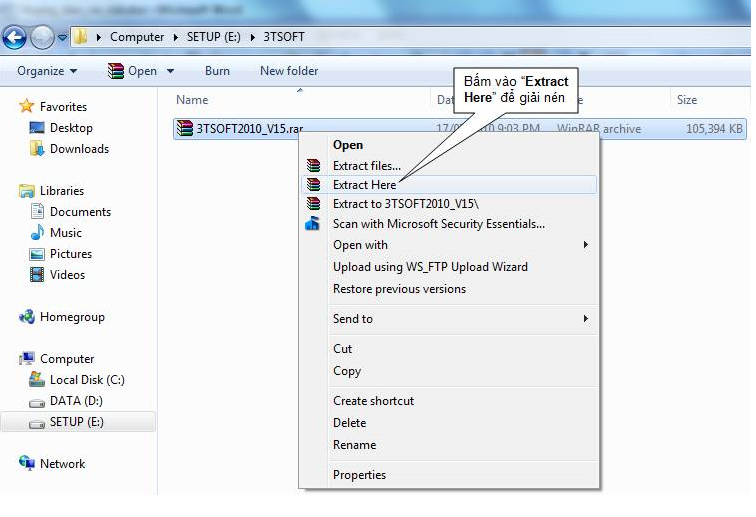Choose Extract Here in context menu
Screen dimensions: 756x517
coord(448,185)
